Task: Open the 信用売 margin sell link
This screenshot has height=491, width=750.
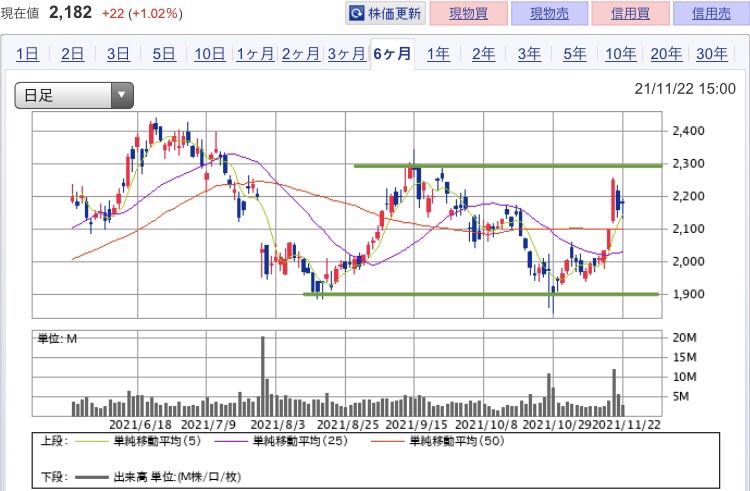Action: click(711, 13)
